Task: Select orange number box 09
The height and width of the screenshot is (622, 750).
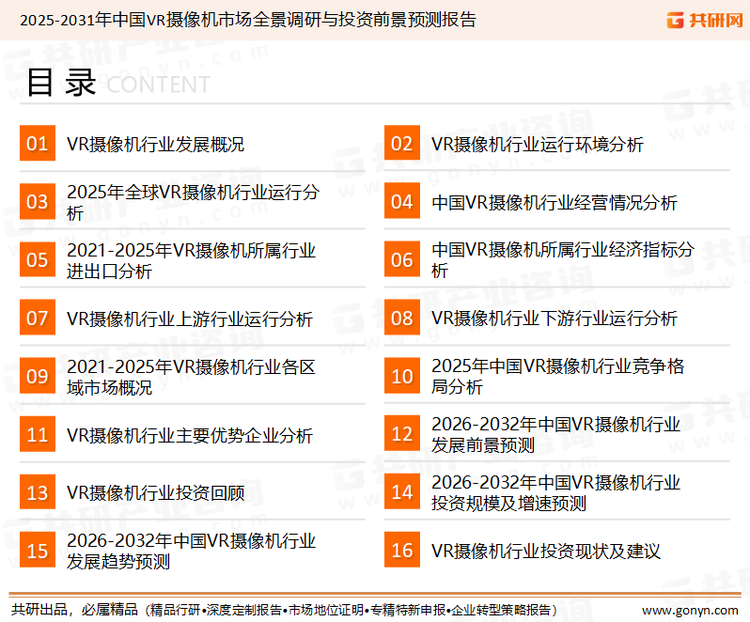Action: (x=37, y=376)
